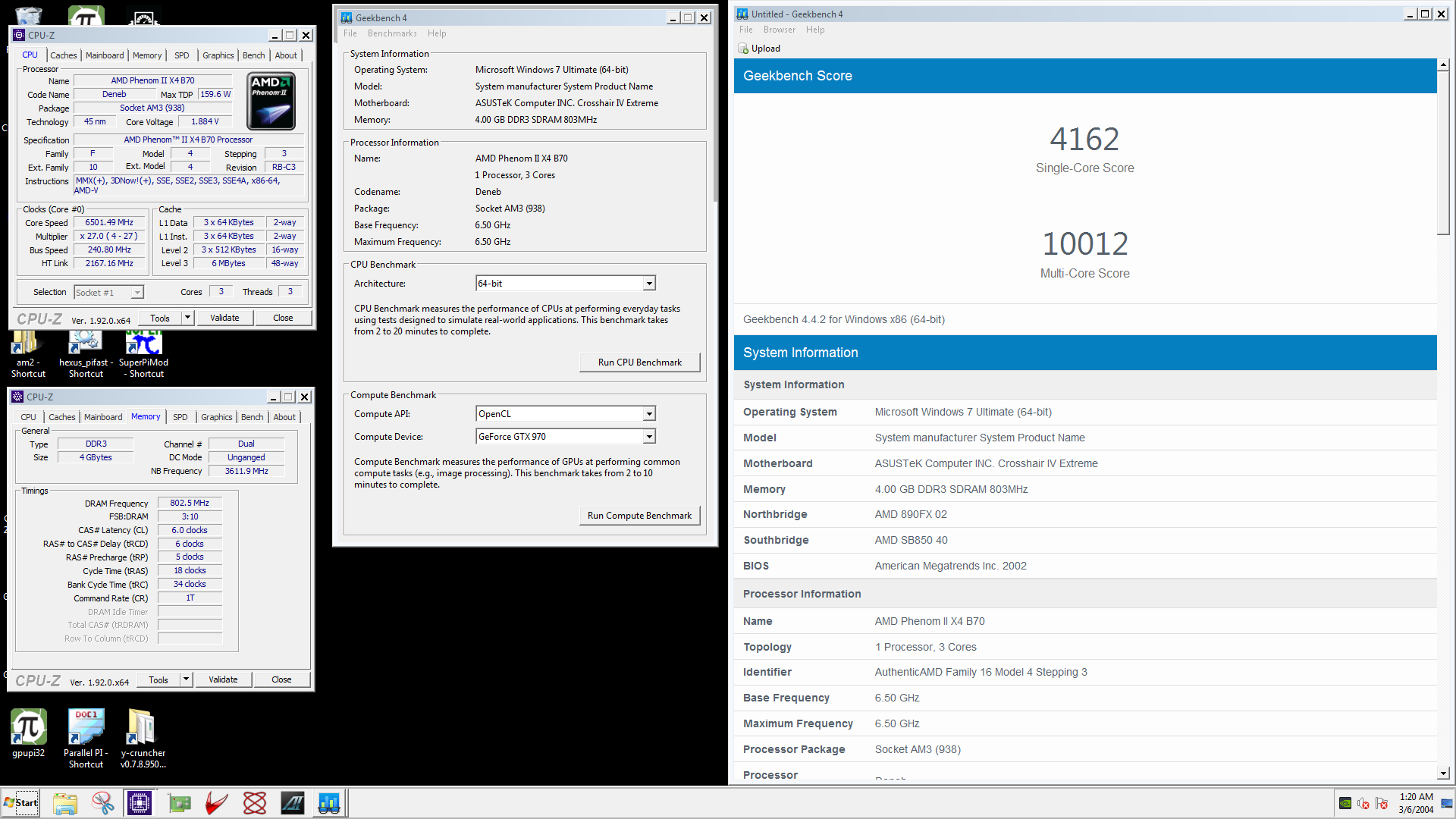Click Run Compute Benchmark button
The image size is (1456, 819).
click(639, 516)
